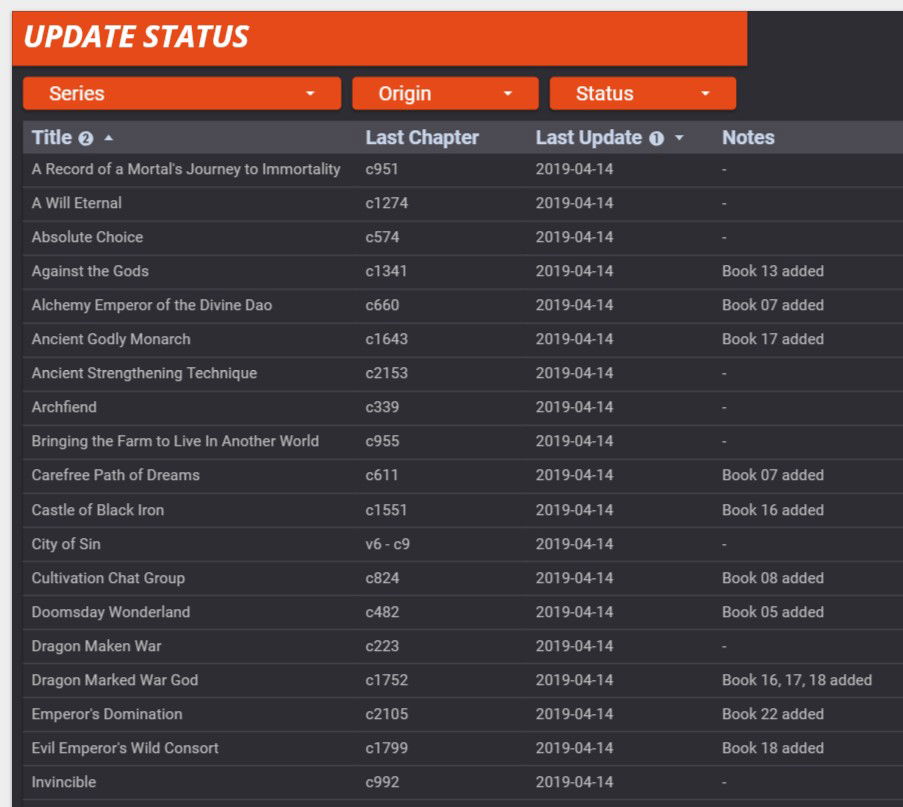Click chapter value c611
Image resolution: width=903 pixels, height=807 pixels.
point(381,475)
